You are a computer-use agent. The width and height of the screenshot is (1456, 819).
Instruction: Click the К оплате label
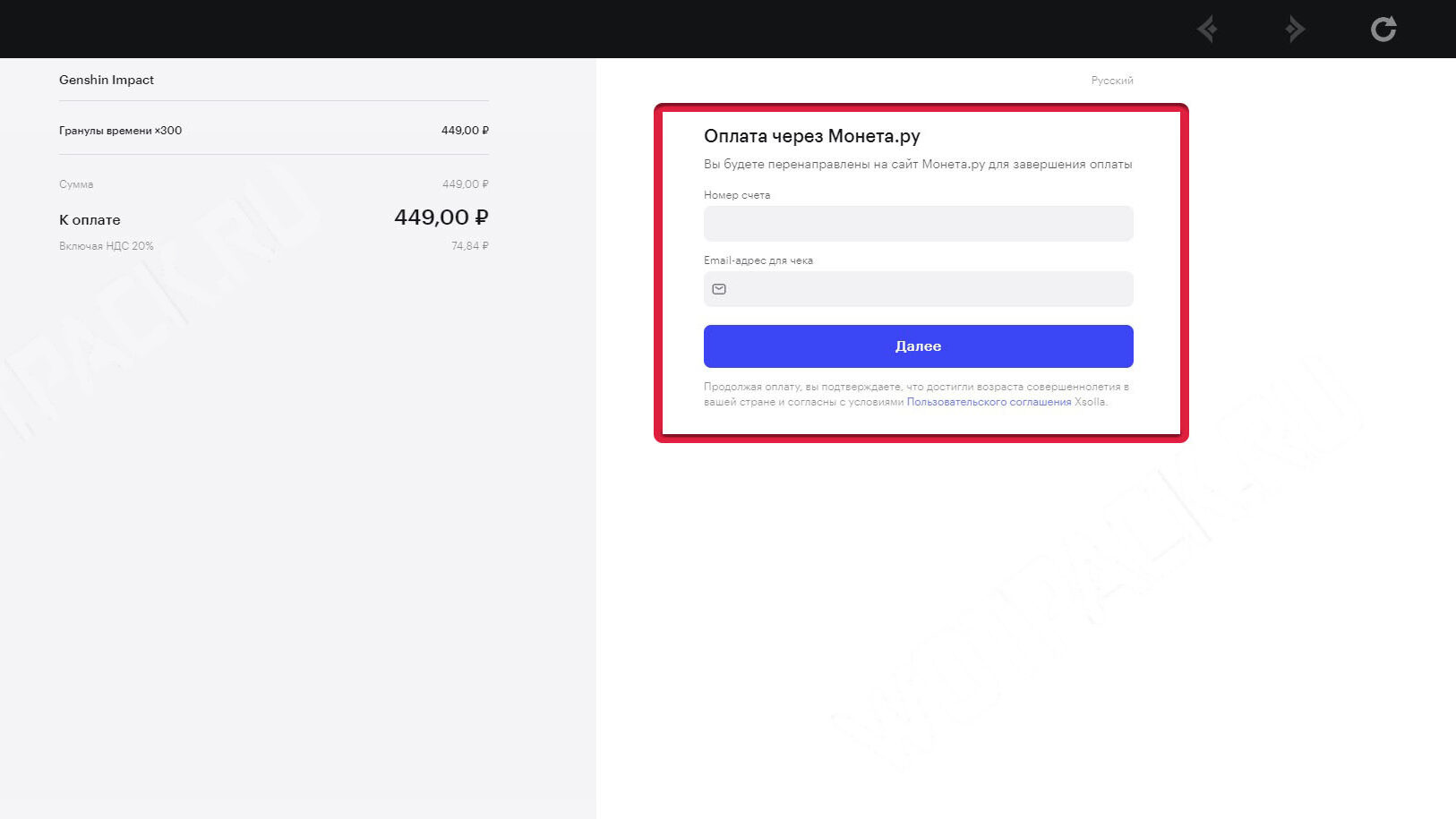coord(90,220)
